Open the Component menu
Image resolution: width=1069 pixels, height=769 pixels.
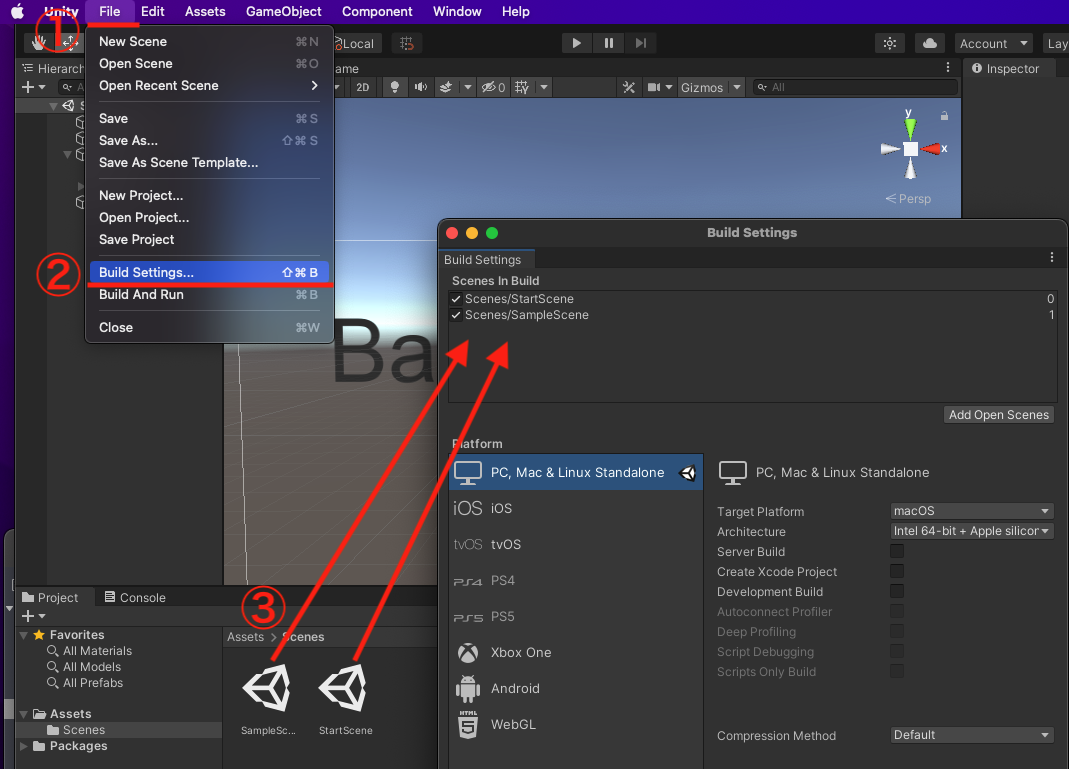377,12
